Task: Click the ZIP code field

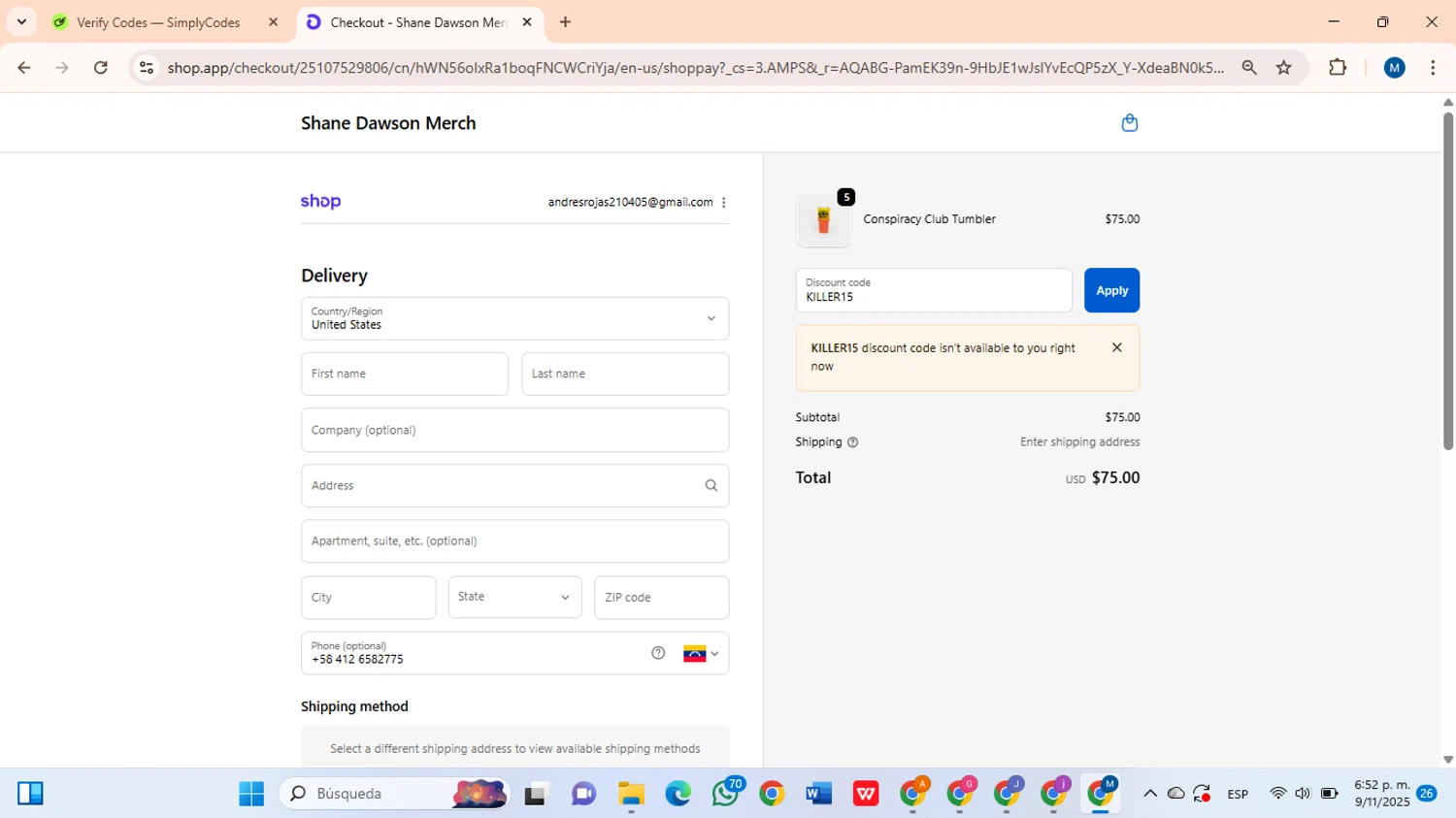Action: point(661,598)
